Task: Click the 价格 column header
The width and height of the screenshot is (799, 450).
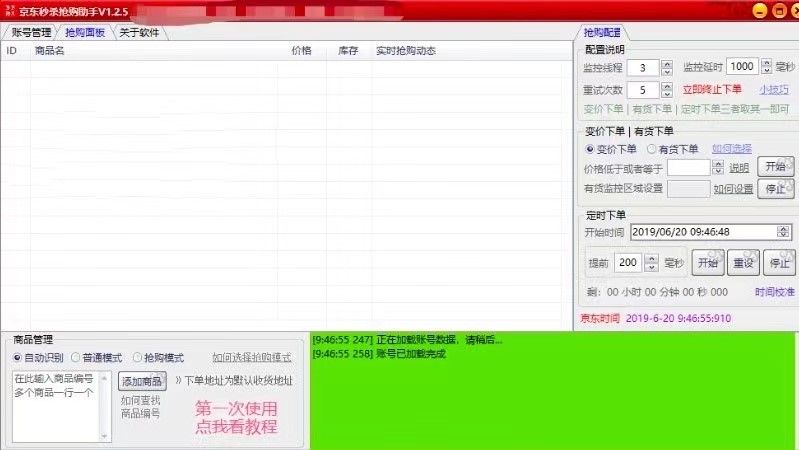Action: pos(301,50)
